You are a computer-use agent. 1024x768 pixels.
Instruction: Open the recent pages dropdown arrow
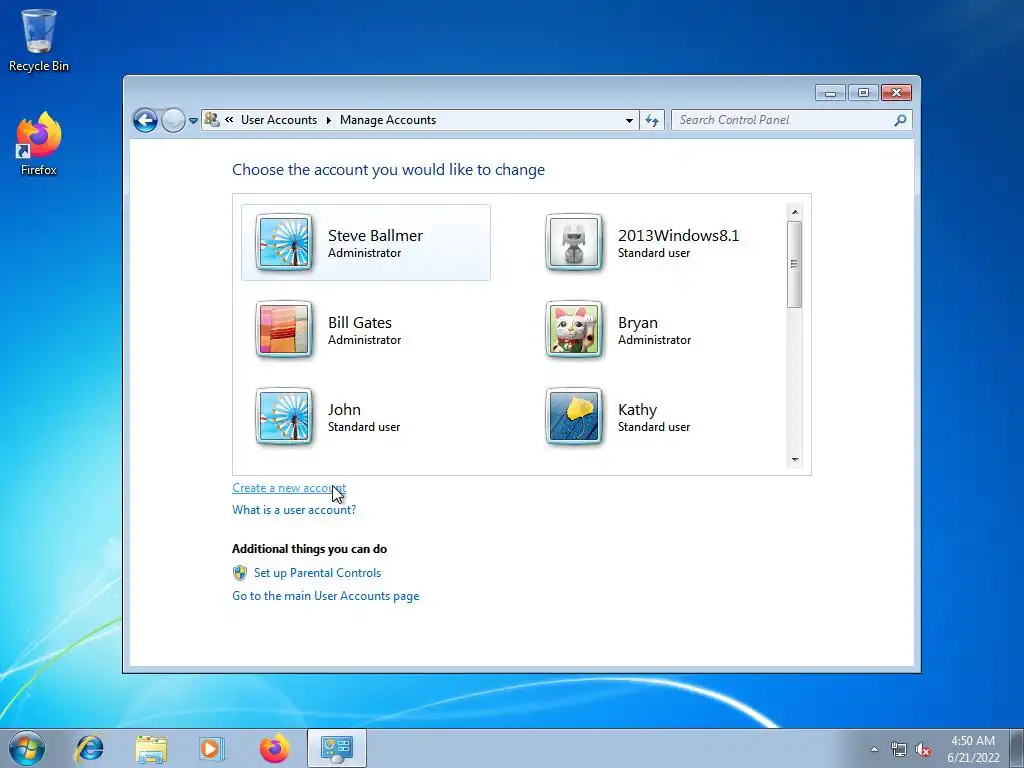193,121
